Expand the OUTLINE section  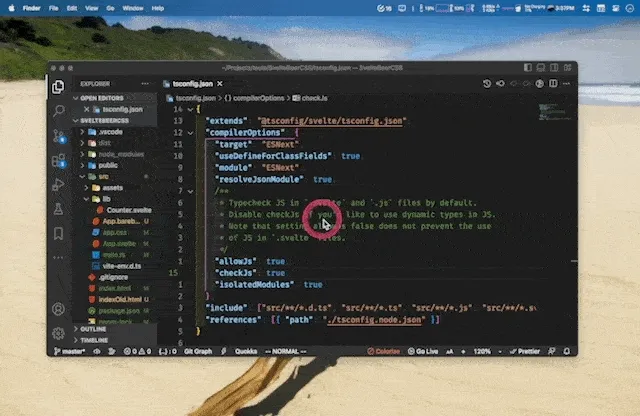pos(93,328)
